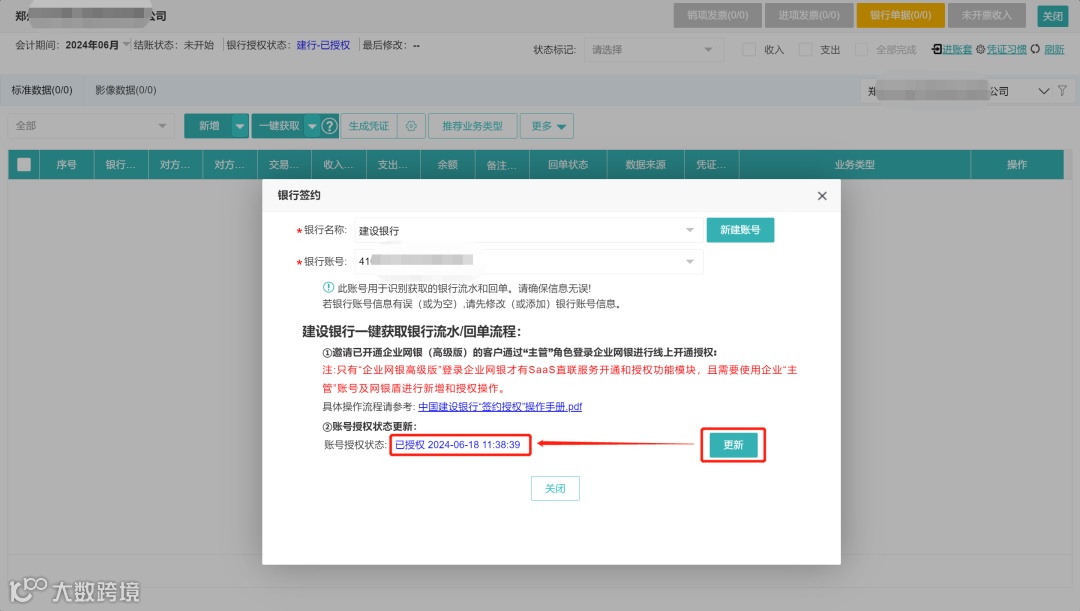Click the 一键获取 button
The width and height of the screenshot is (1080, 611).
[279, 126]
